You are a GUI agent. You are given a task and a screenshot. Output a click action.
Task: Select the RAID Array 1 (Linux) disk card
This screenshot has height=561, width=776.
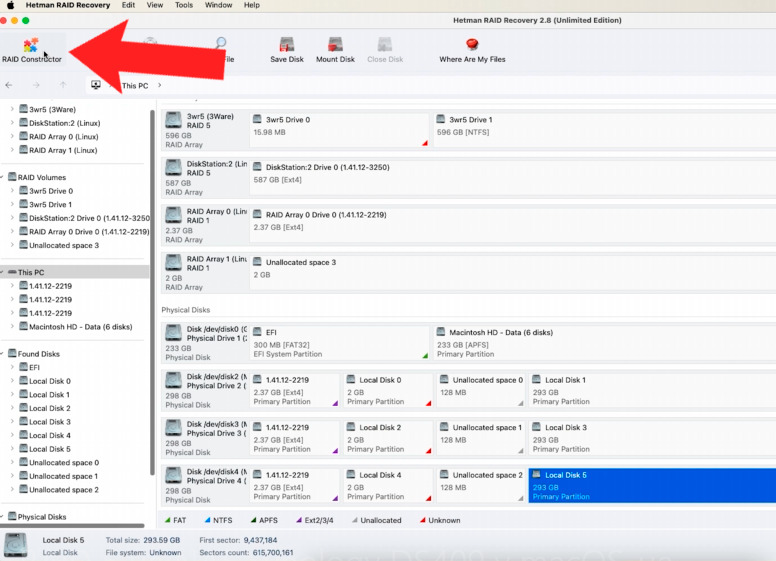pyautogui.click(x=204, y=273)
